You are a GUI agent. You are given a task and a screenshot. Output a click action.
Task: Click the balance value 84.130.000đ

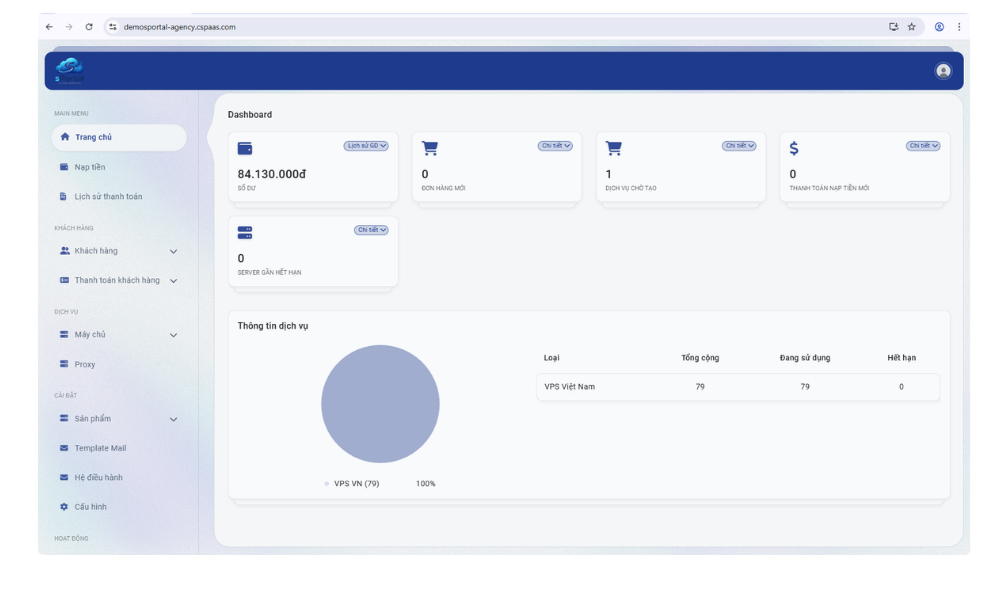coord(272,174)
